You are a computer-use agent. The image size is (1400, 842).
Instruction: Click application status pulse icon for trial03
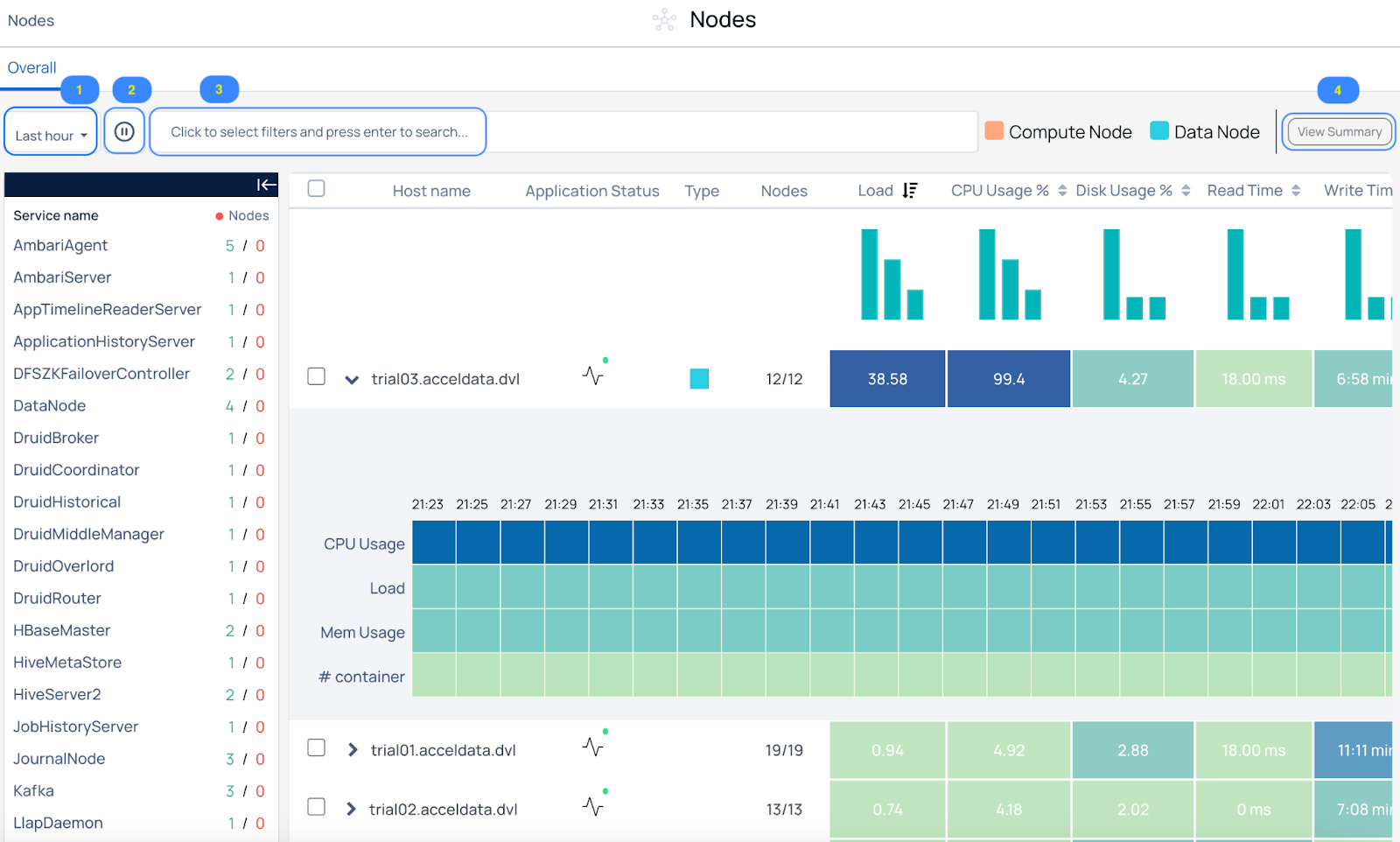pyautogui.click(x=594, y=374)
